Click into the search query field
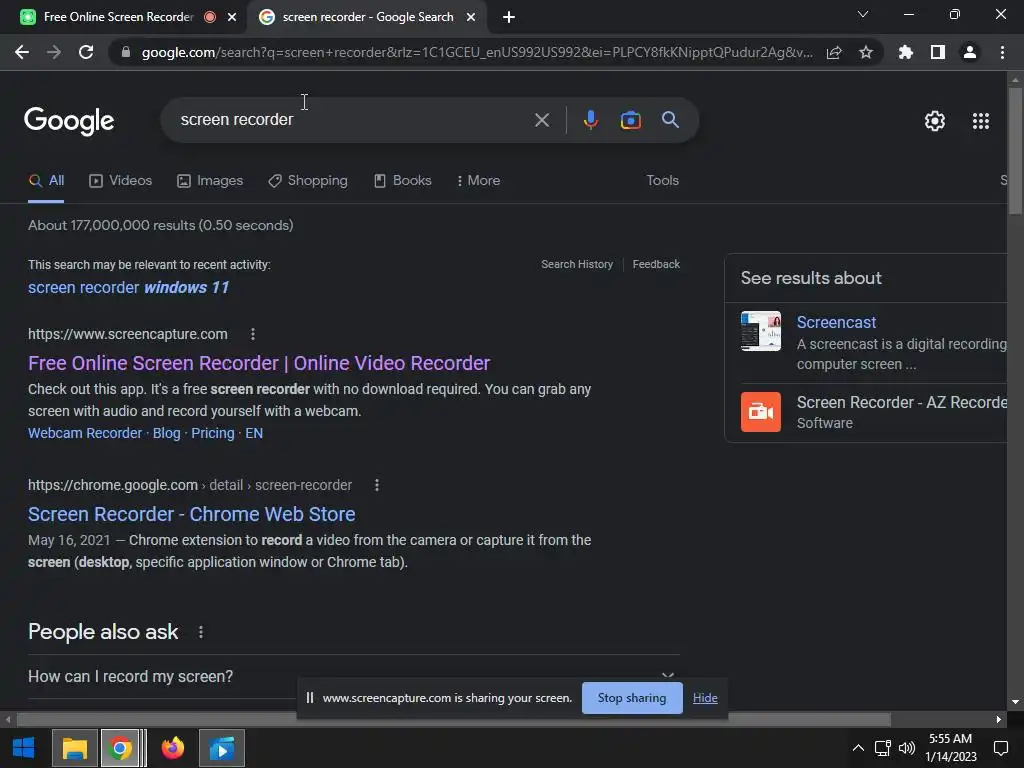 coord(353,120)
